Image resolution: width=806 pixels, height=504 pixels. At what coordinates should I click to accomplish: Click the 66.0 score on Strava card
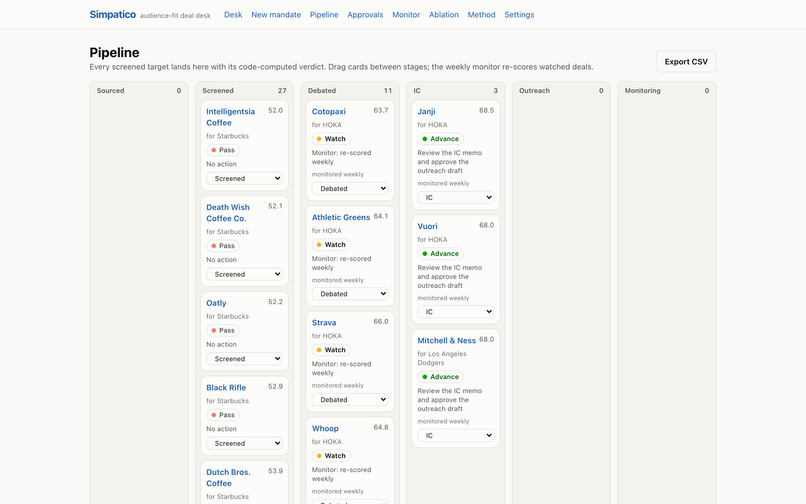tap(381, 321)
